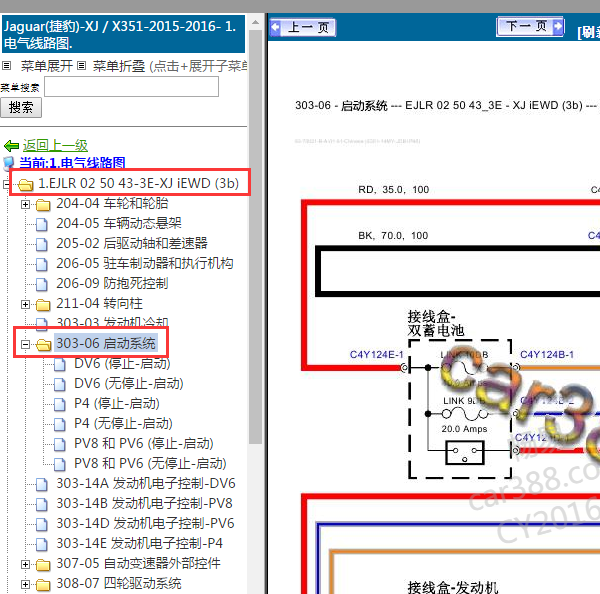Open PV8 和 PV6 (停止-启动) diagram
Screen dimensions: 600x594
[x=143, y=443]
